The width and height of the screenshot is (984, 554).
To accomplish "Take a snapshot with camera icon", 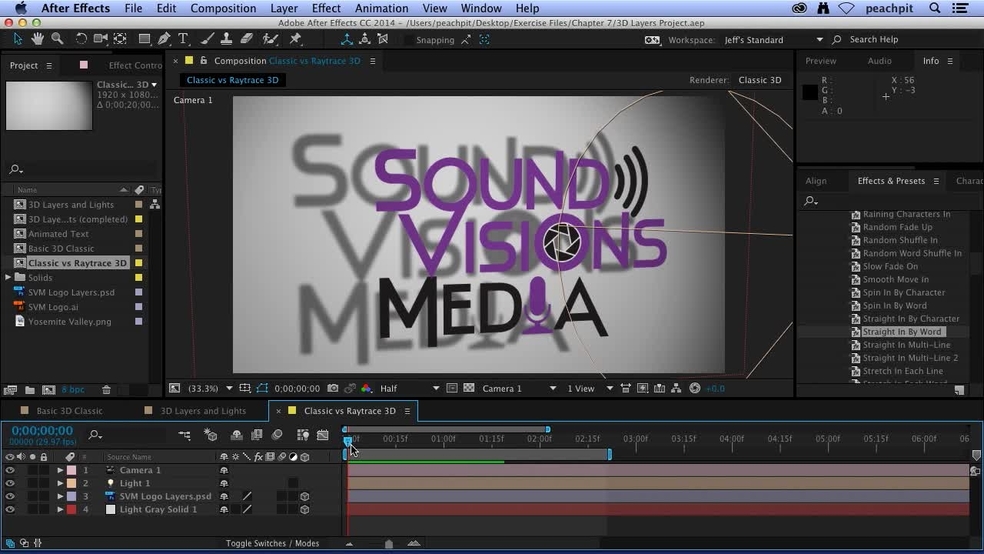I will pyautogui.click(x=333, y=388).
